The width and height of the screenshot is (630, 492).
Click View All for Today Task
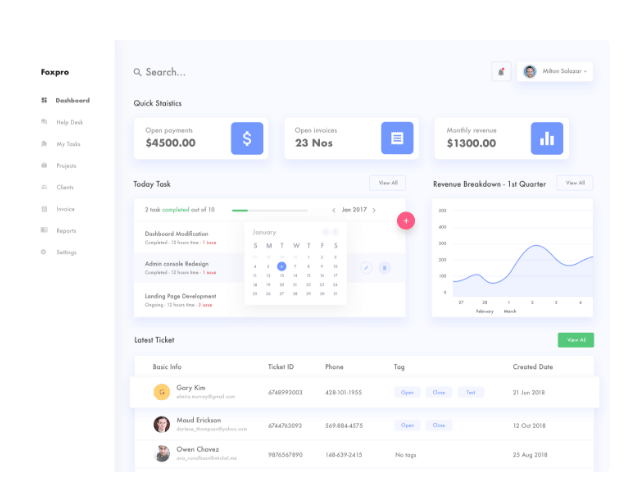click(387, 183)
